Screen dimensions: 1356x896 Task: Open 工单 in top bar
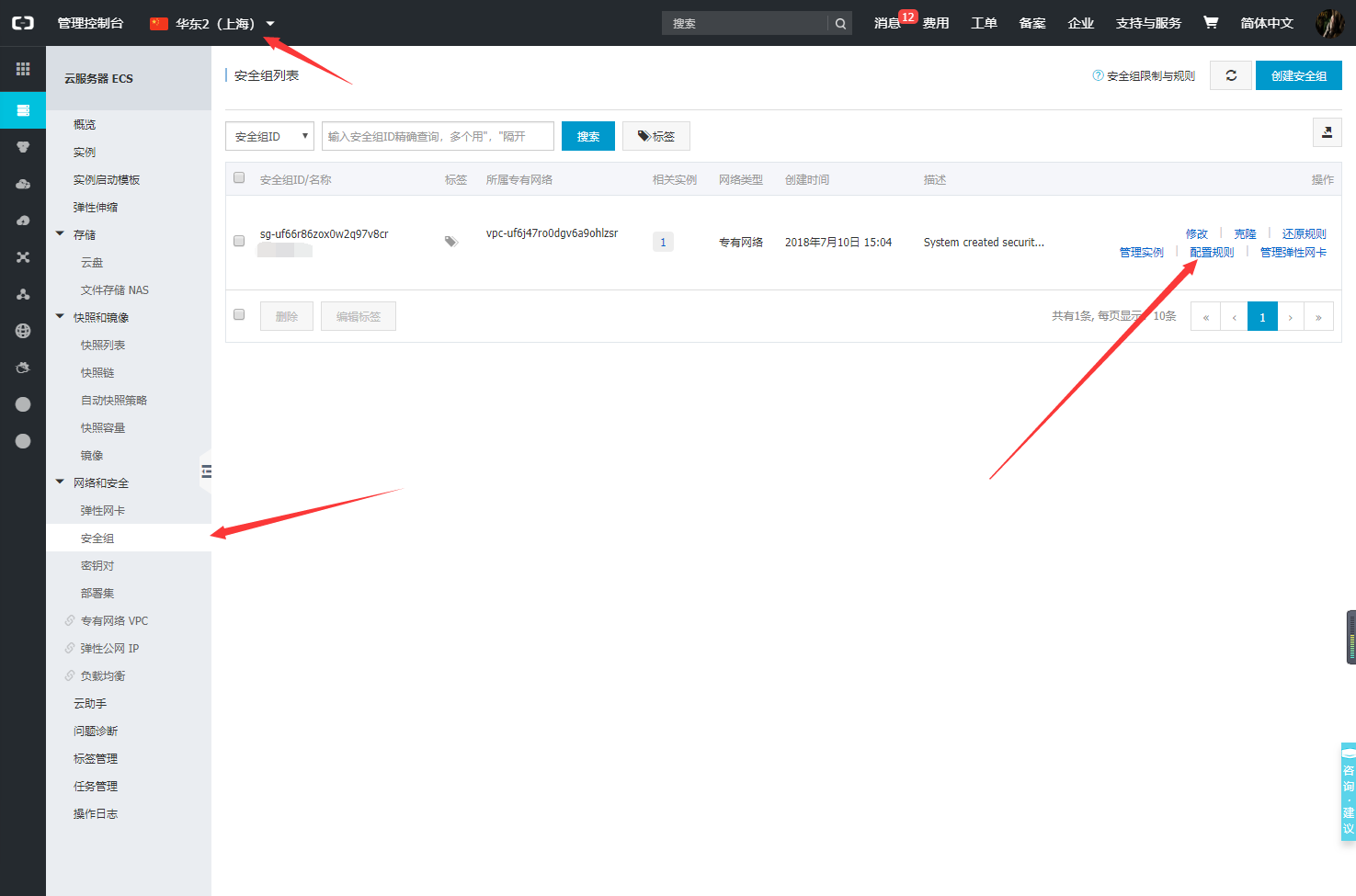coord(984,23)
